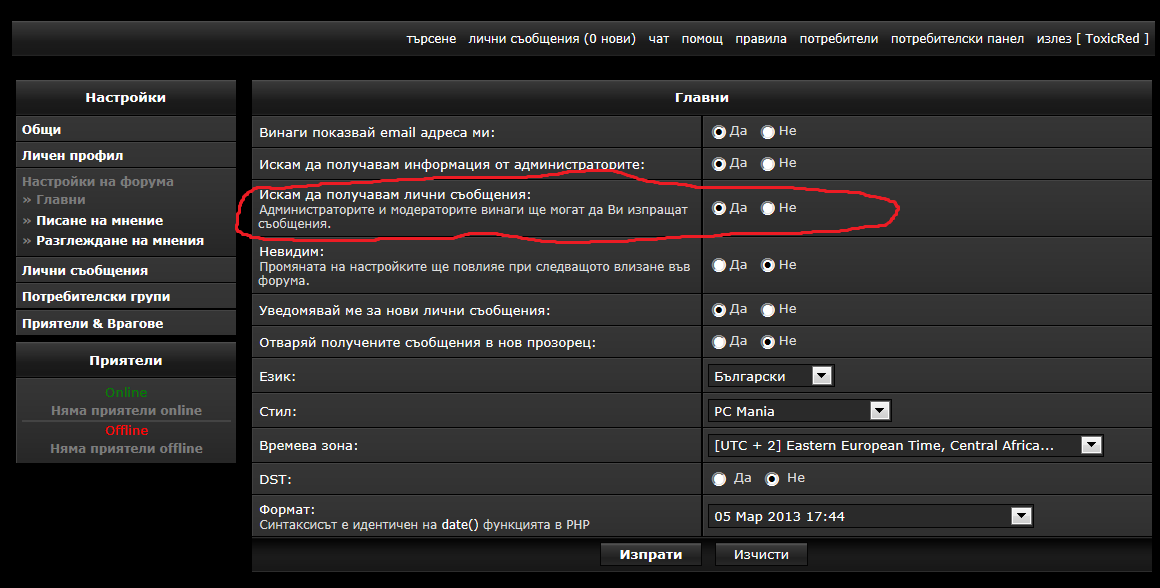
Task: Click the Език: label
Action: (277, 376)
